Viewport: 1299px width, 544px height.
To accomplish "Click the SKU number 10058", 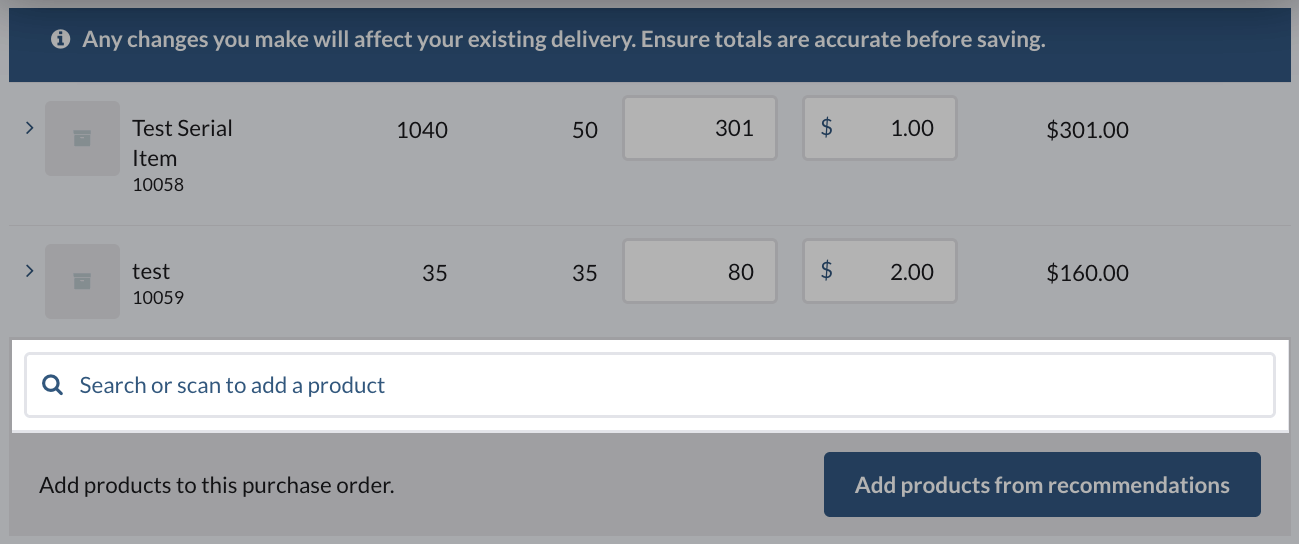I will (158, 185).
